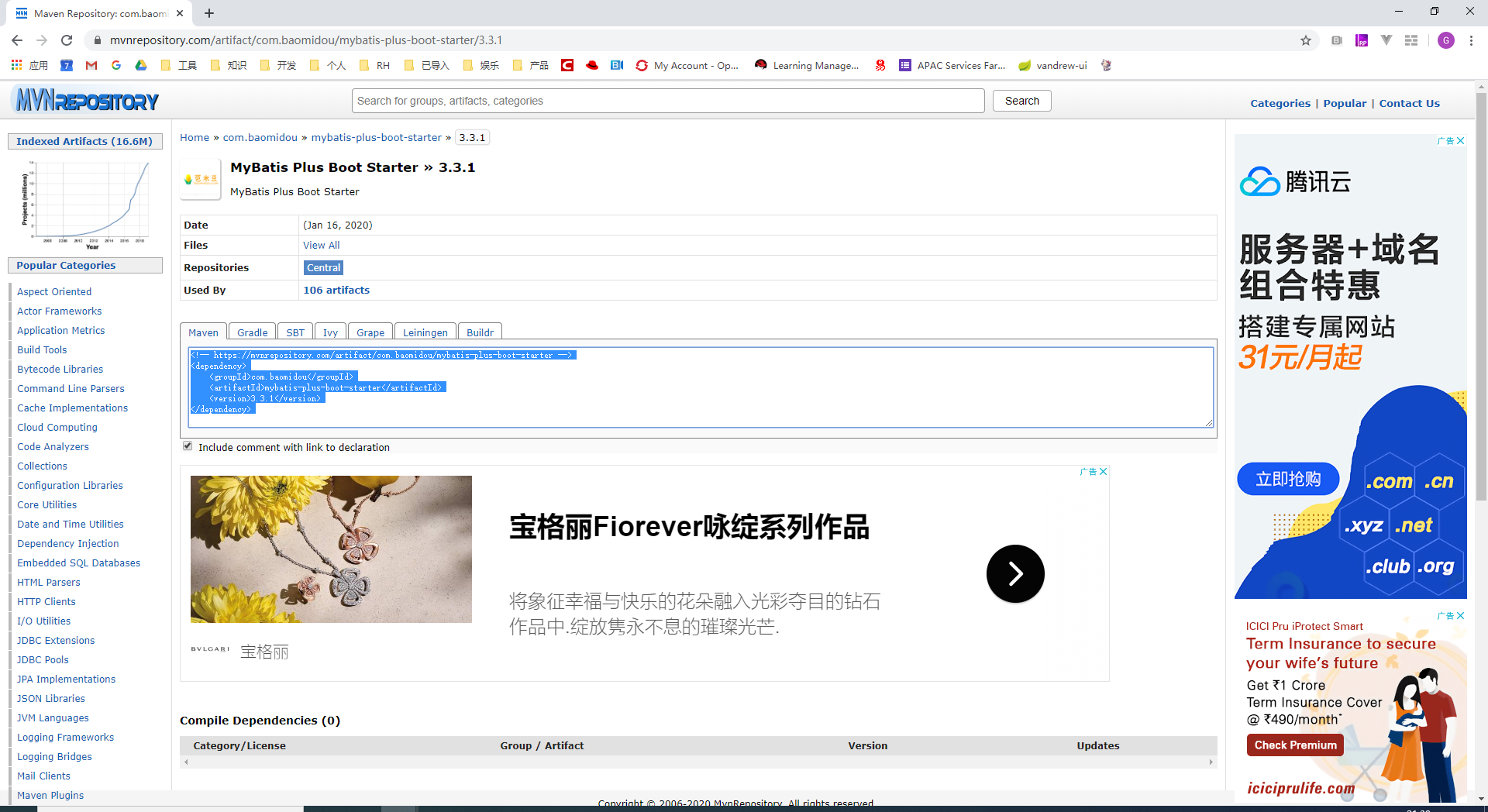The width and height of the screenshot is (1488, 812).
Task: Open the Google bookmark icon
Action: pos(116,65)
